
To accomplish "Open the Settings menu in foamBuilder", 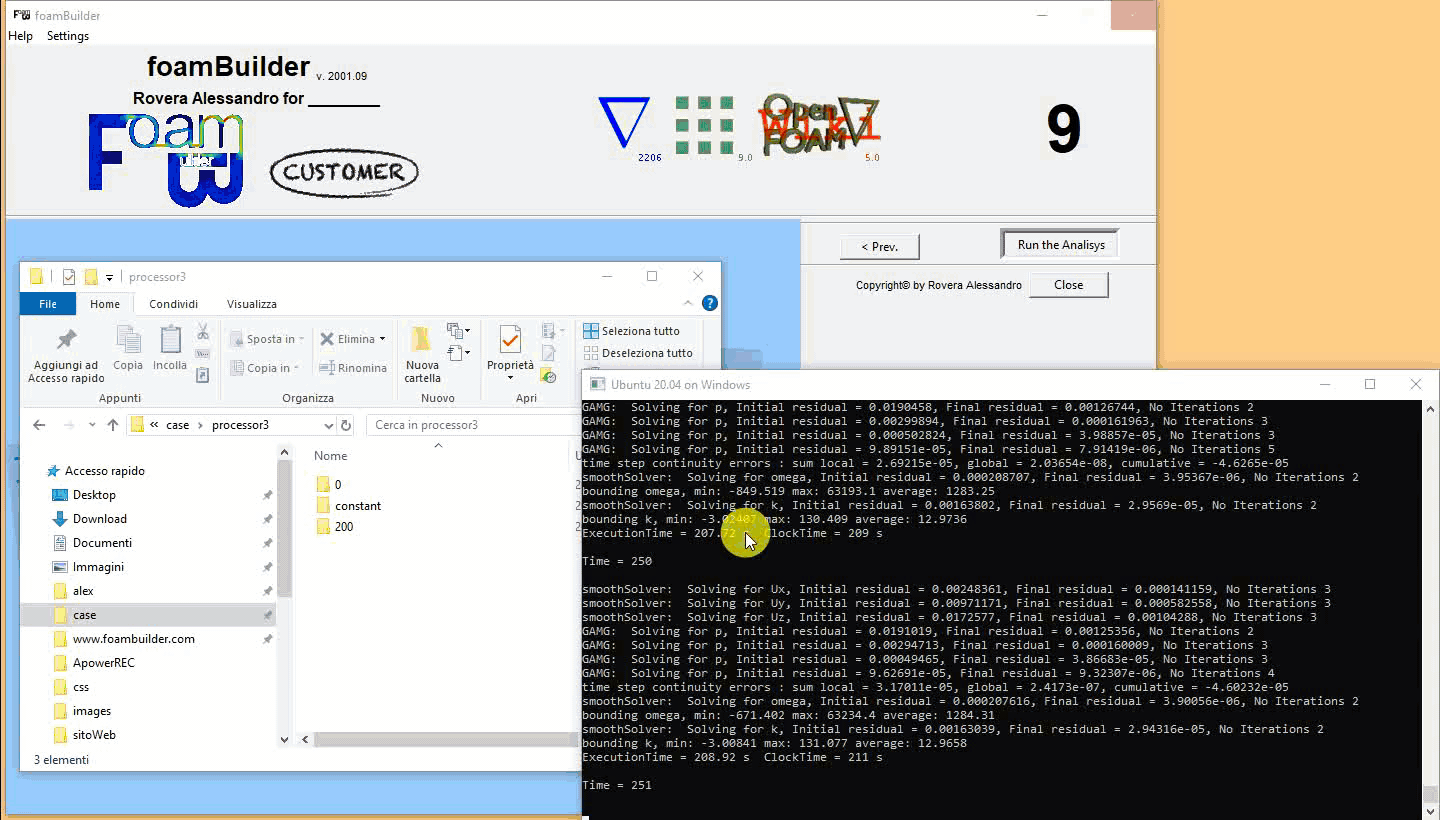I will (x=68, y=36).
